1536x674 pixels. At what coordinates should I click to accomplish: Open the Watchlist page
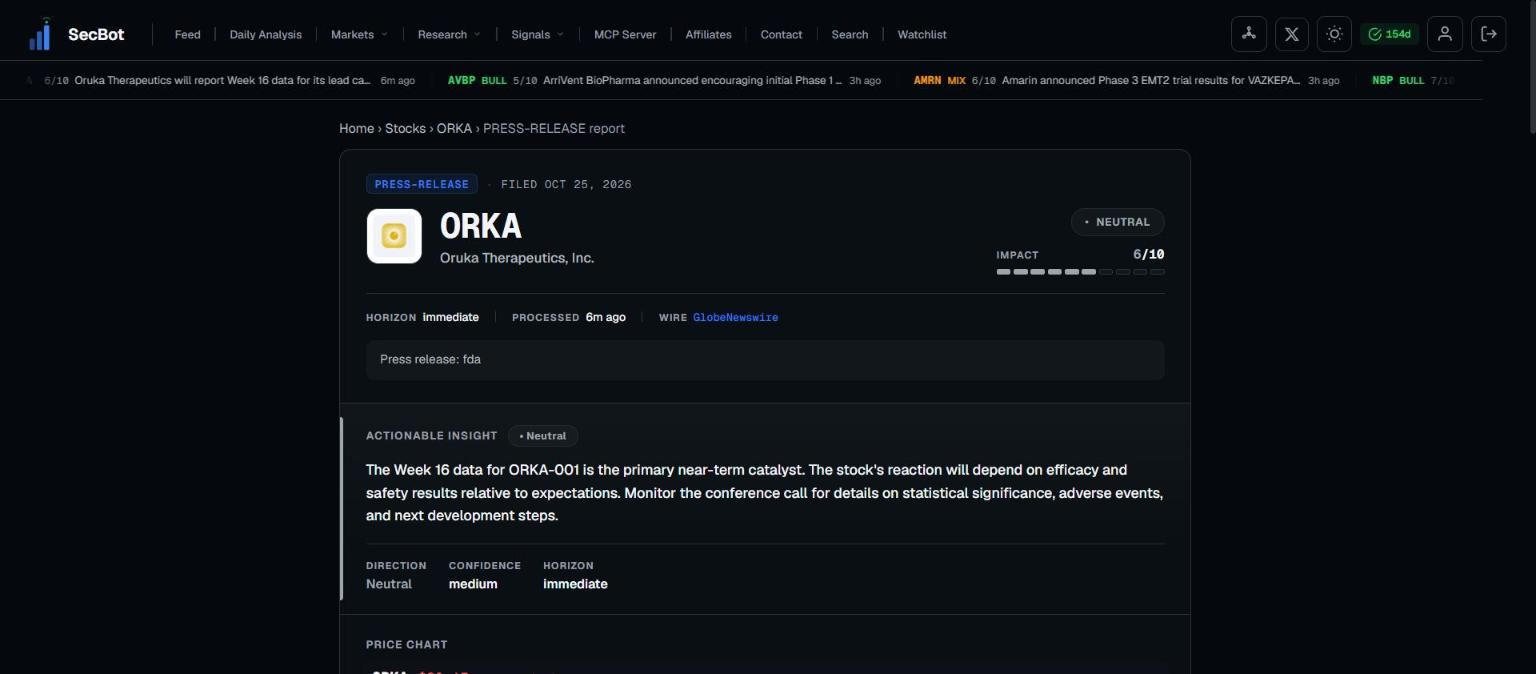pyautogui.click(x=922, y=34)
